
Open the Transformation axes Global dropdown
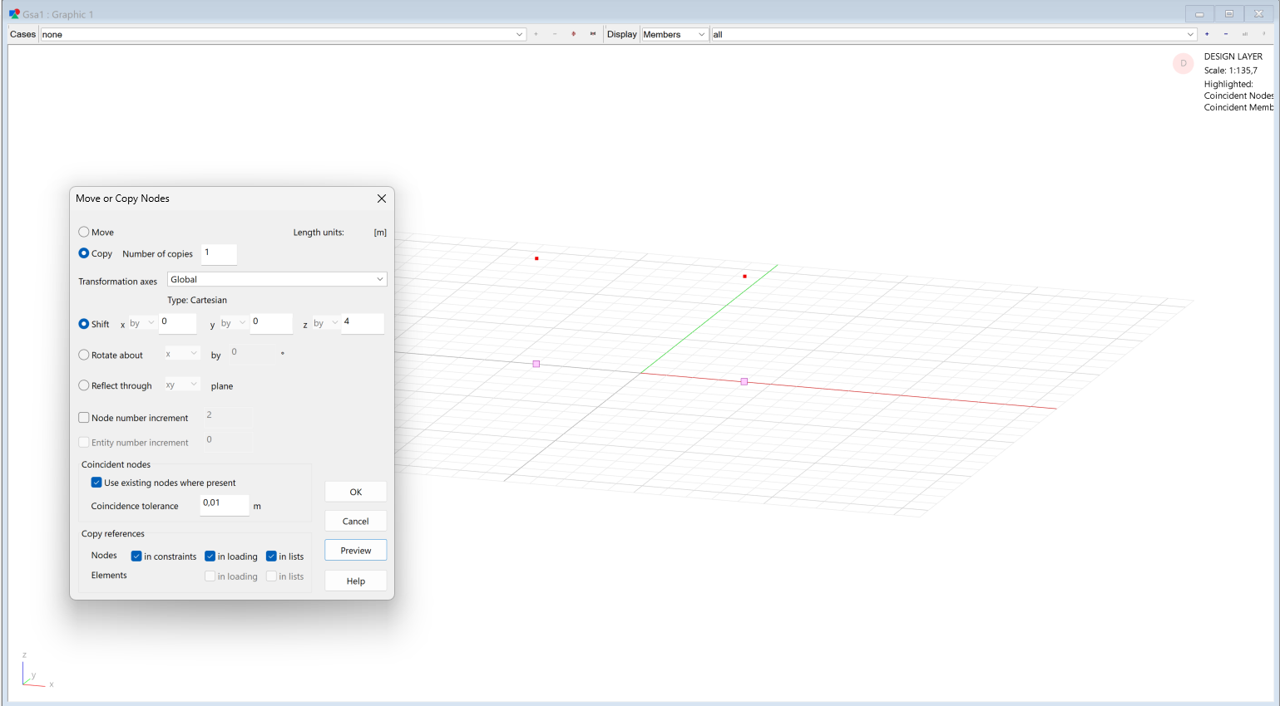(x=277, y=280)
